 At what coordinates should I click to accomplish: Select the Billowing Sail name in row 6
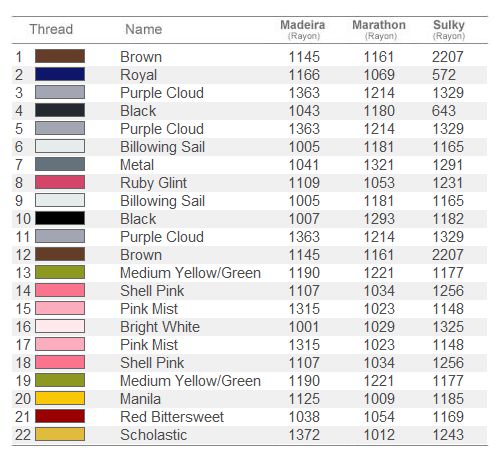tap(162, 147)
